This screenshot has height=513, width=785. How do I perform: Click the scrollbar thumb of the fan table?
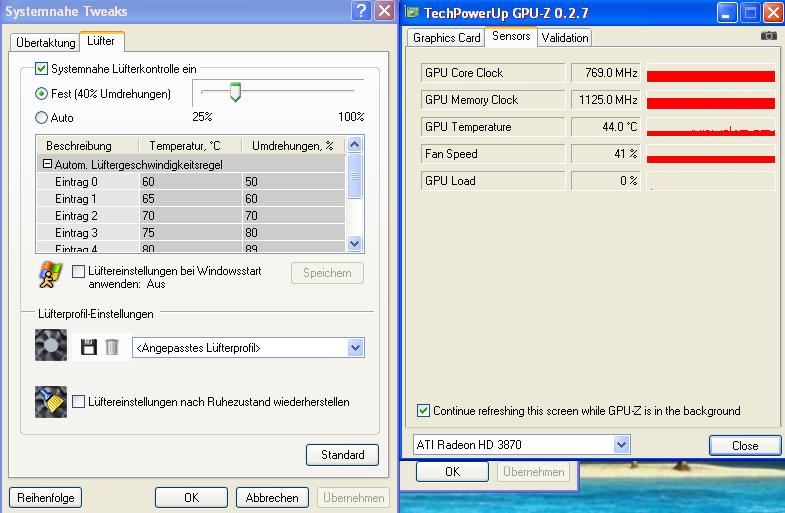354,176
